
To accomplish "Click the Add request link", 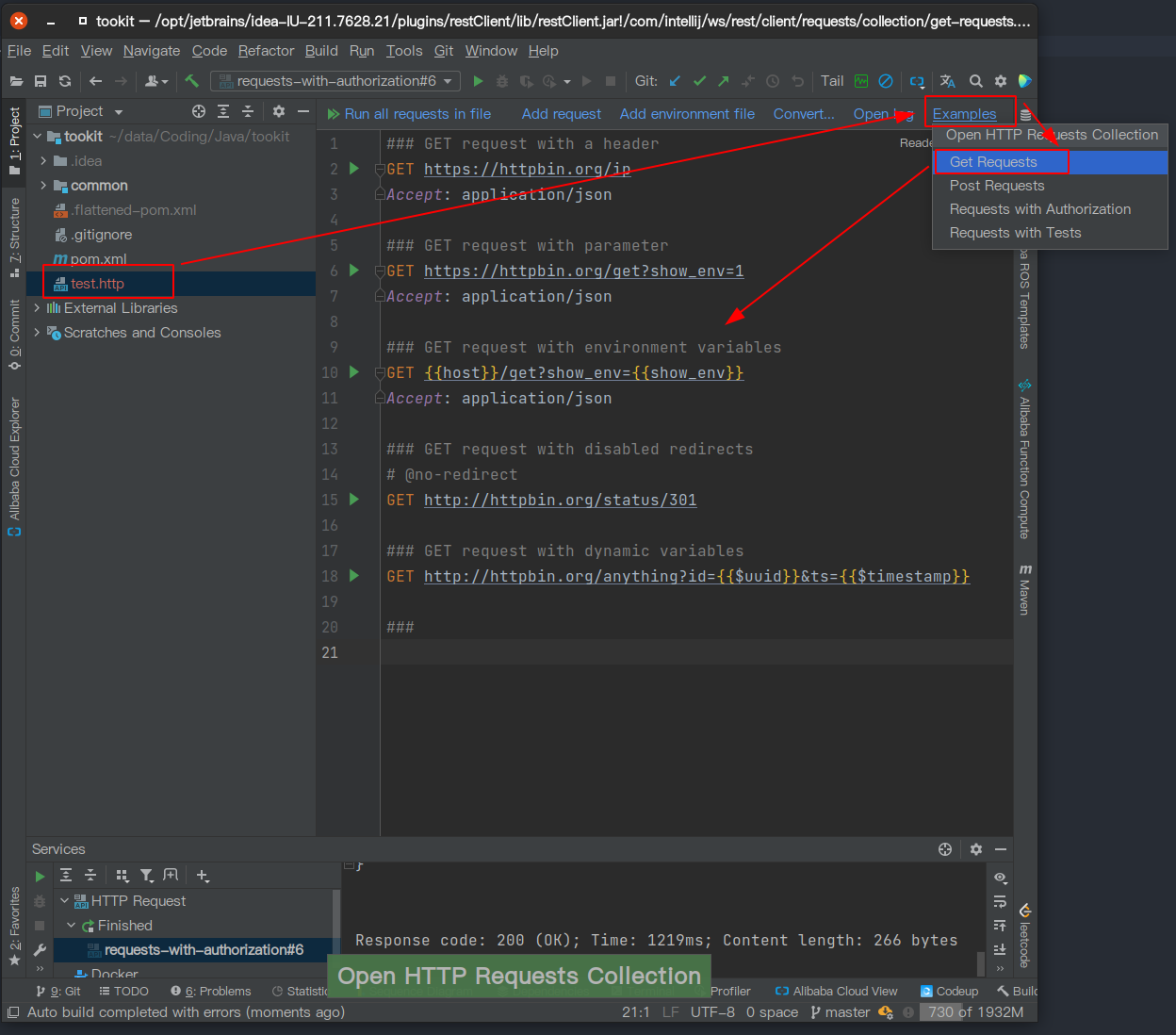I will tap(562, 114).
